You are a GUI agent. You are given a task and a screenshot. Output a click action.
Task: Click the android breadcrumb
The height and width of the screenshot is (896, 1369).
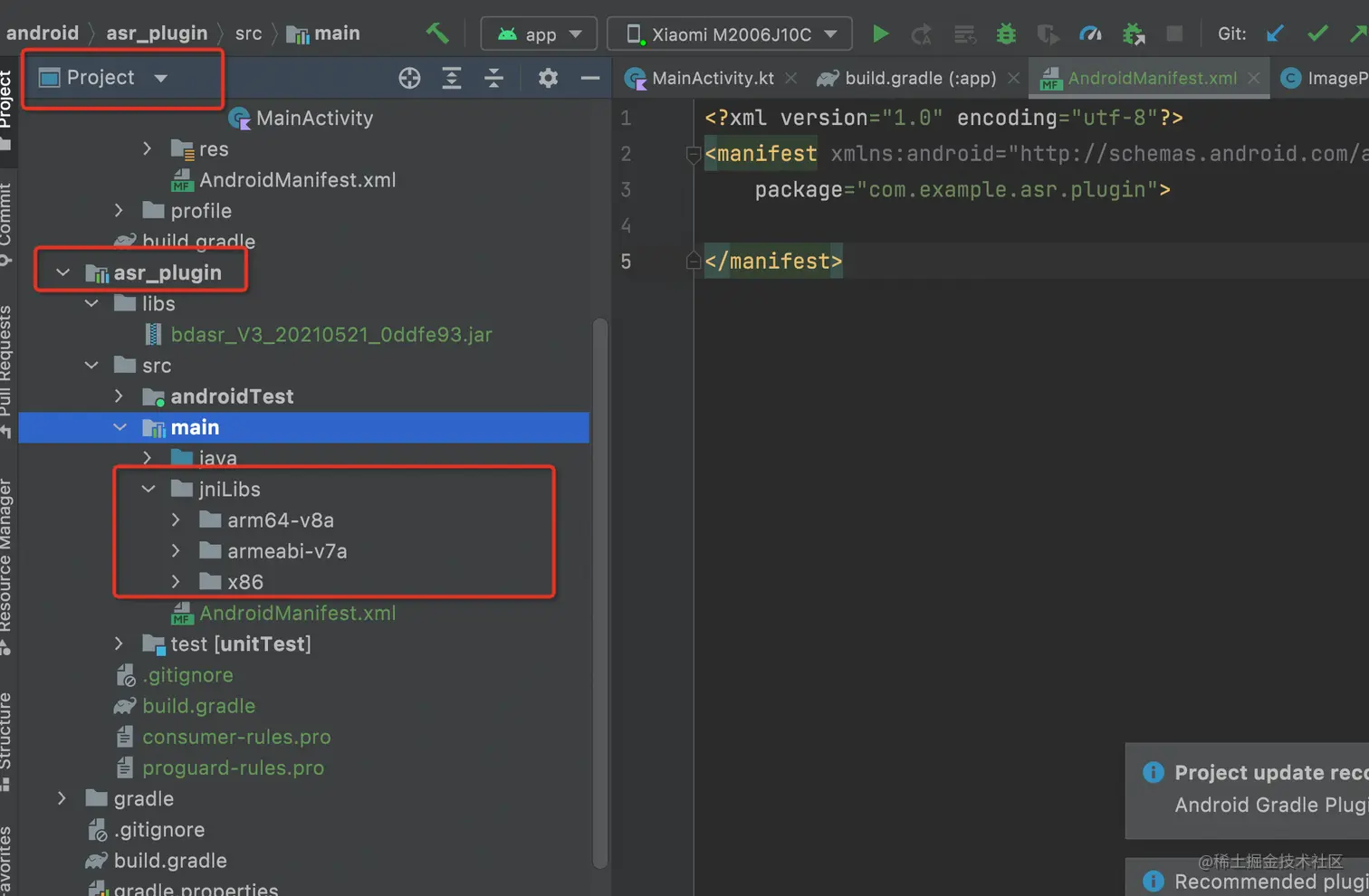tap(43, 33)
